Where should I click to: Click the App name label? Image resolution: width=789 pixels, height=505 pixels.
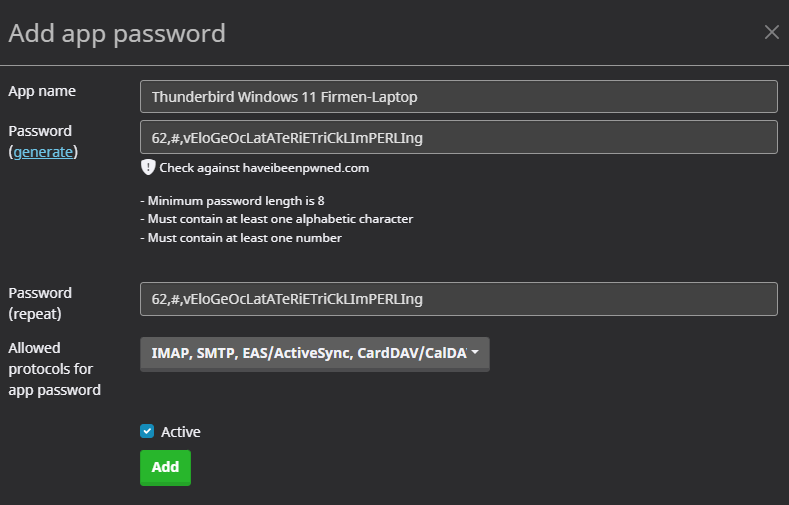(42, 91)
